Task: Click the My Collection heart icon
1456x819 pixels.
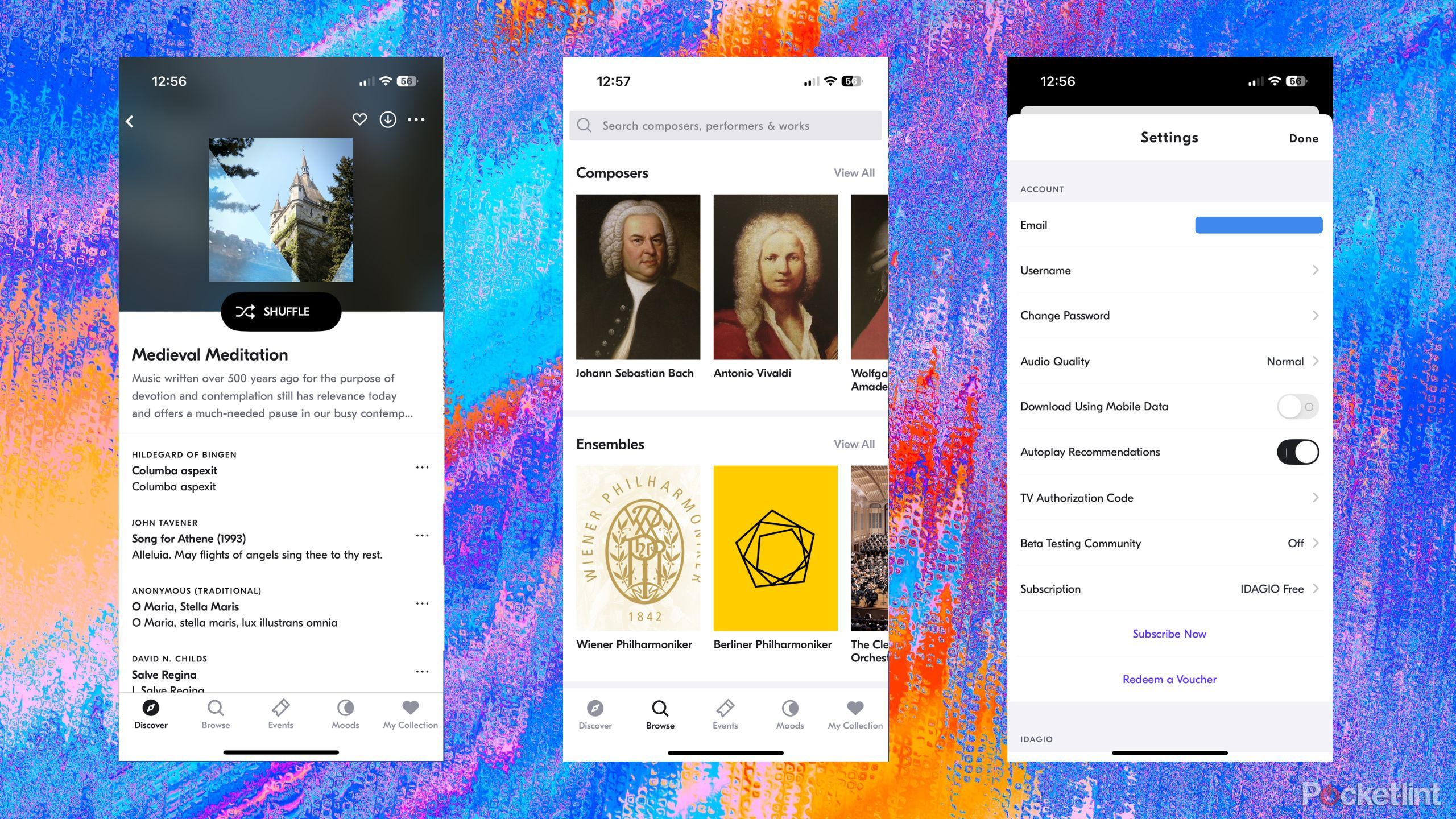Action: (409, 709)
